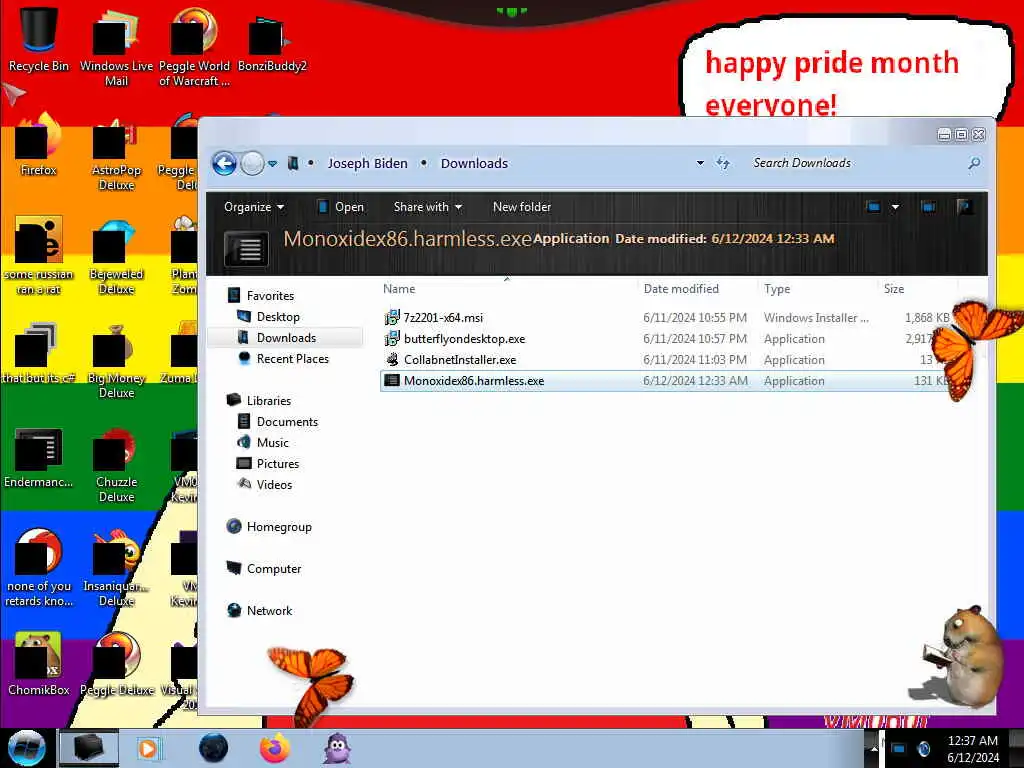Select butterflyondesktop.exe file

464,339
